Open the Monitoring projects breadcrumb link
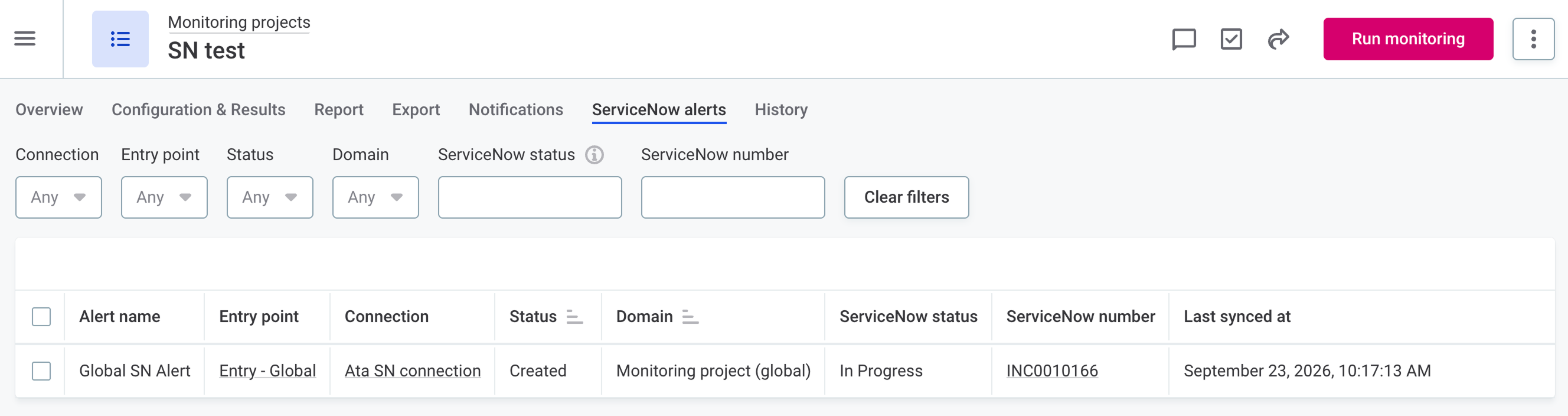This screenshot has width=1568, height=416. click(239, 22)
